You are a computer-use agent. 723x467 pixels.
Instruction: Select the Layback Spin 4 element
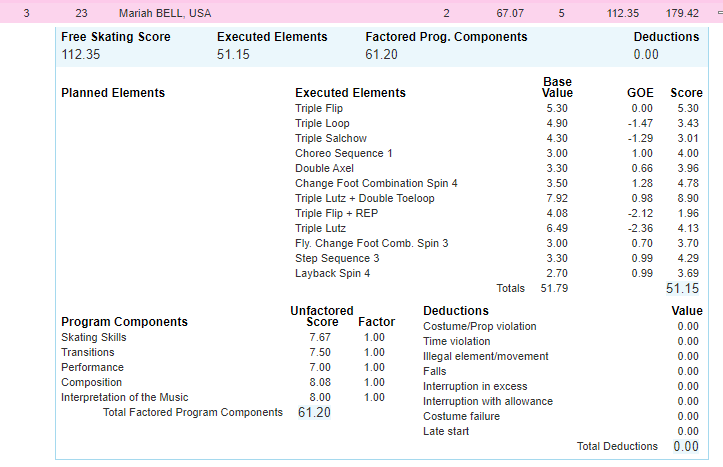tap(332, 273)
